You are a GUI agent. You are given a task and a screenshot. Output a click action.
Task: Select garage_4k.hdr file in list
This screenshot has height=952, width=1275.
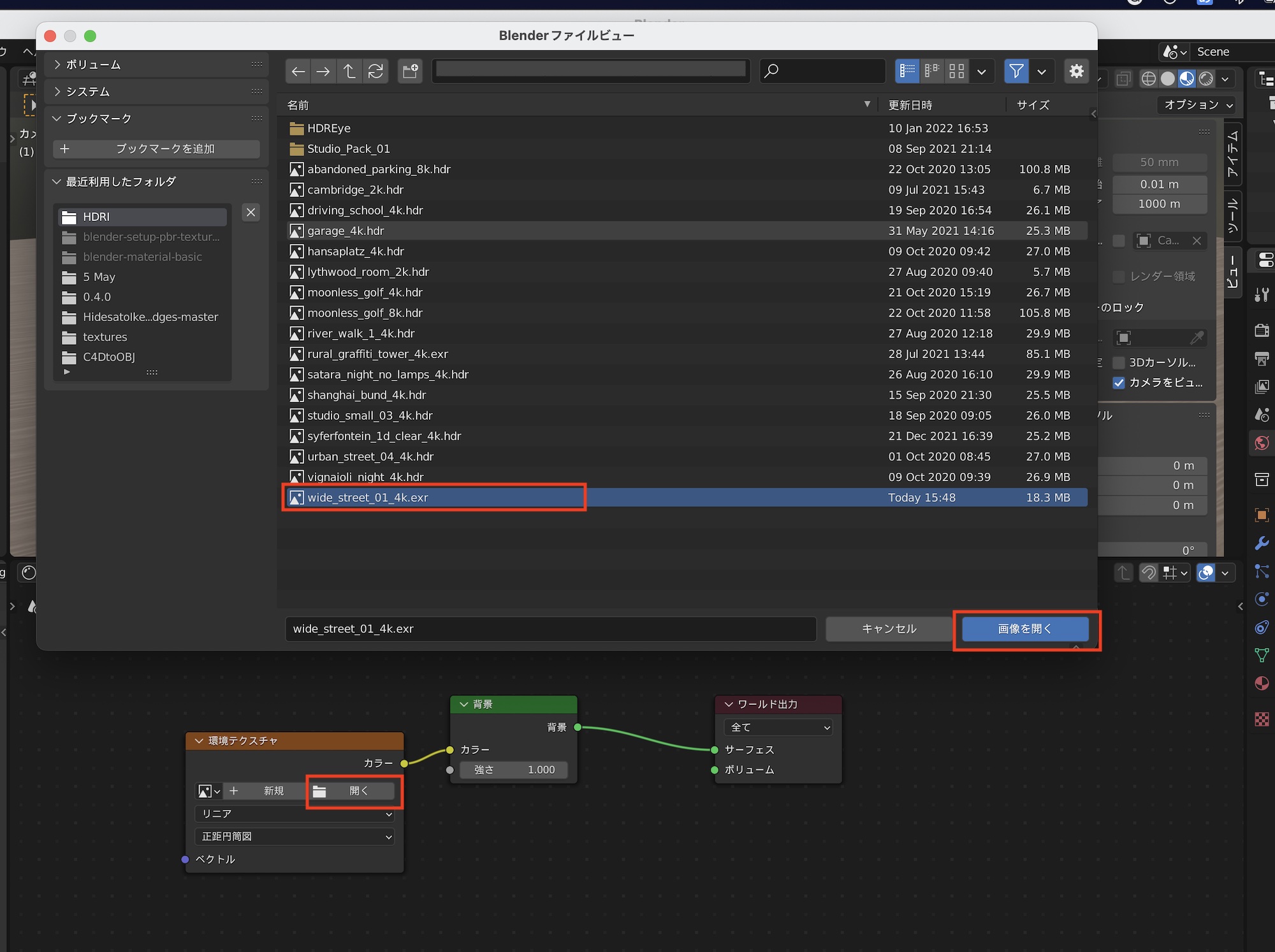346,231
